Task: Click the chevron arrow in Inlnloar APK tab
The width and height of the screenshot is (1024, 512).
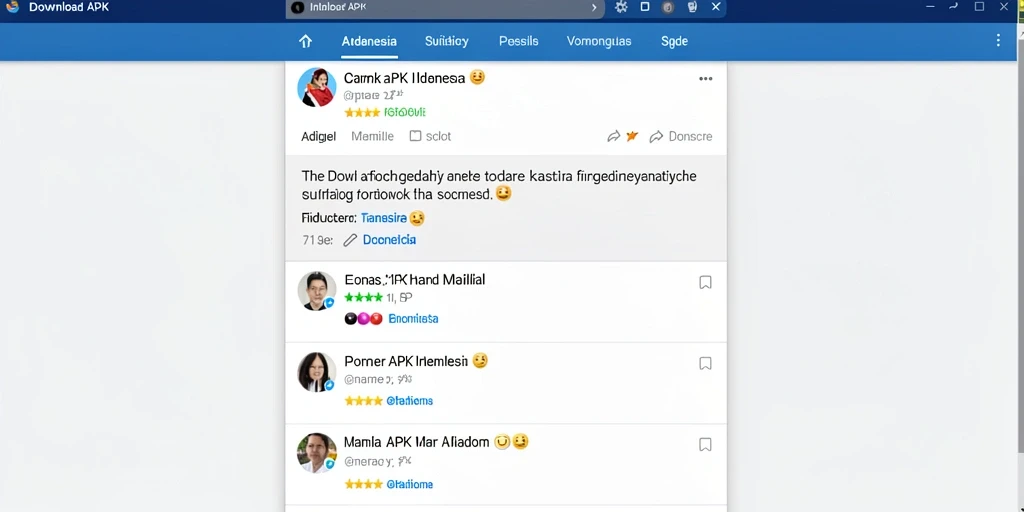Action: (594, 7)
